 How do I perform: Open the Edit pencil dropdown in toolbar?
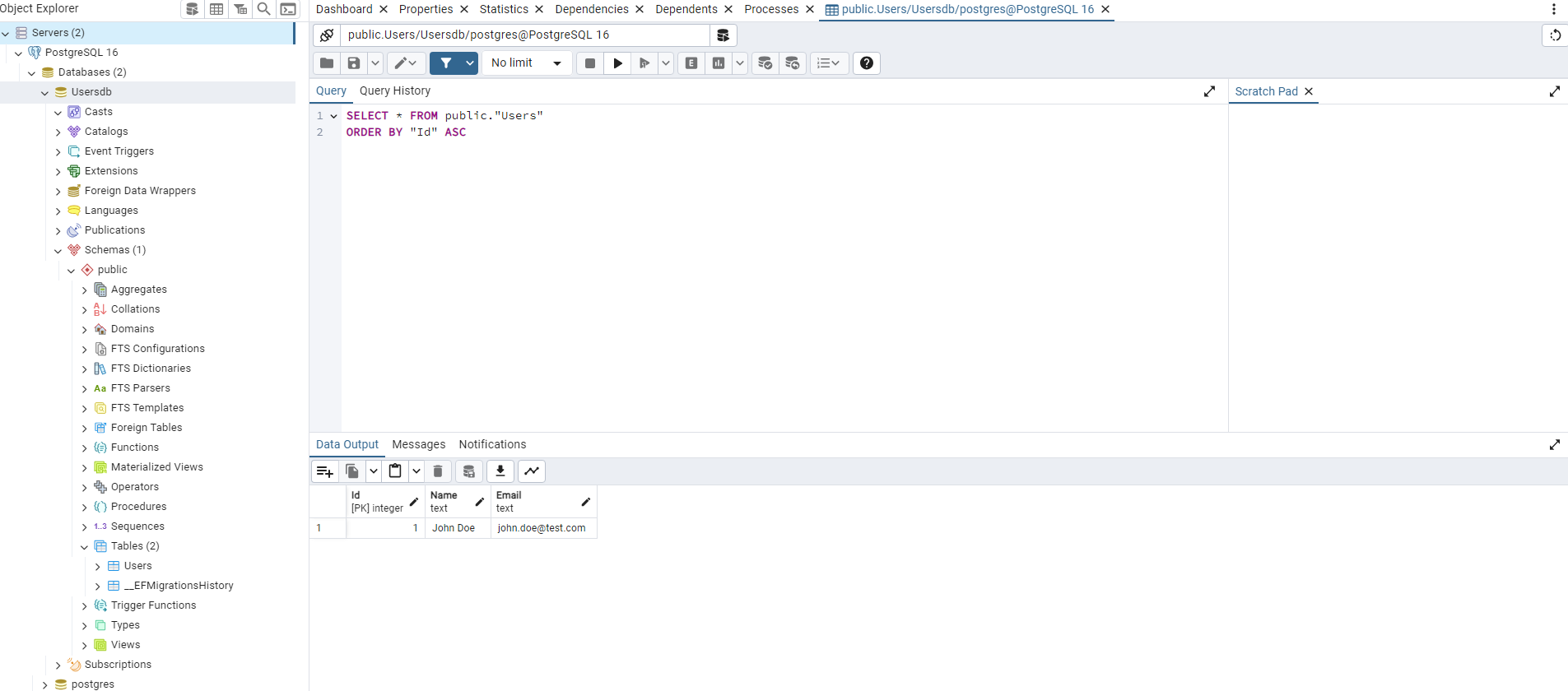pos(405,63)
